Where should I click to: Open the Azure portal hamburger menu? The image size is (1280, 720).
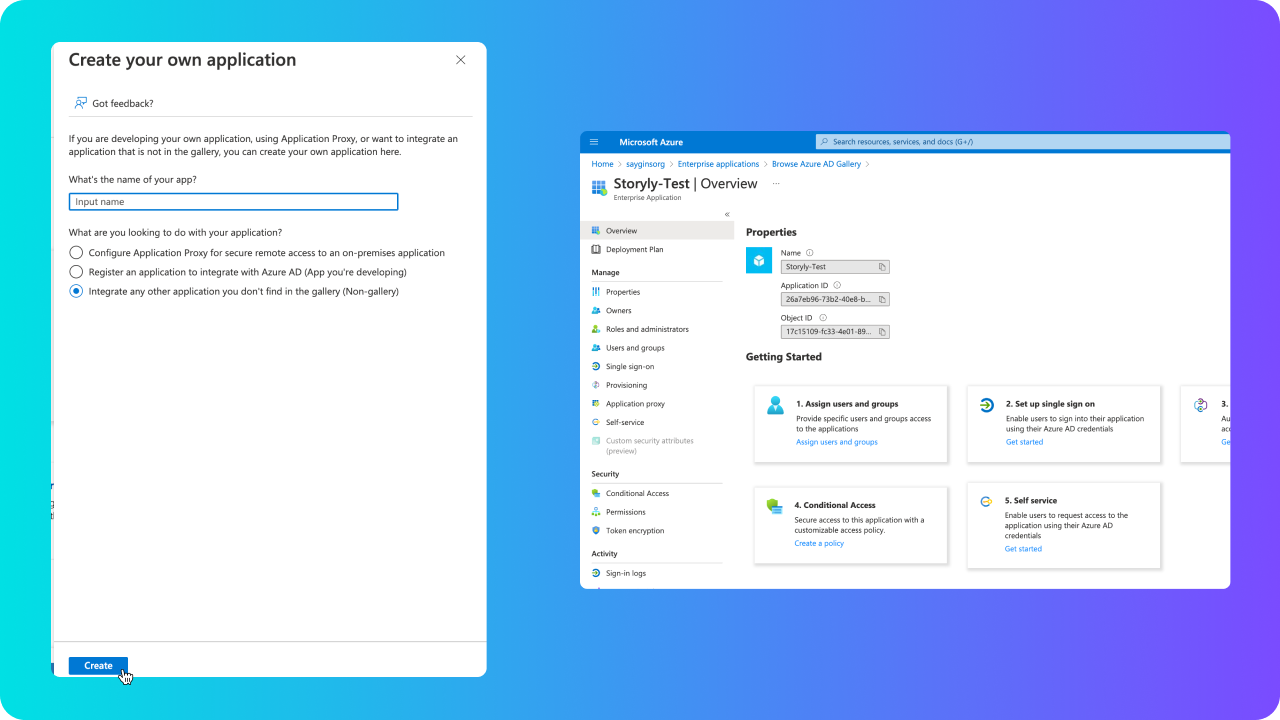[x=594, y=142]
